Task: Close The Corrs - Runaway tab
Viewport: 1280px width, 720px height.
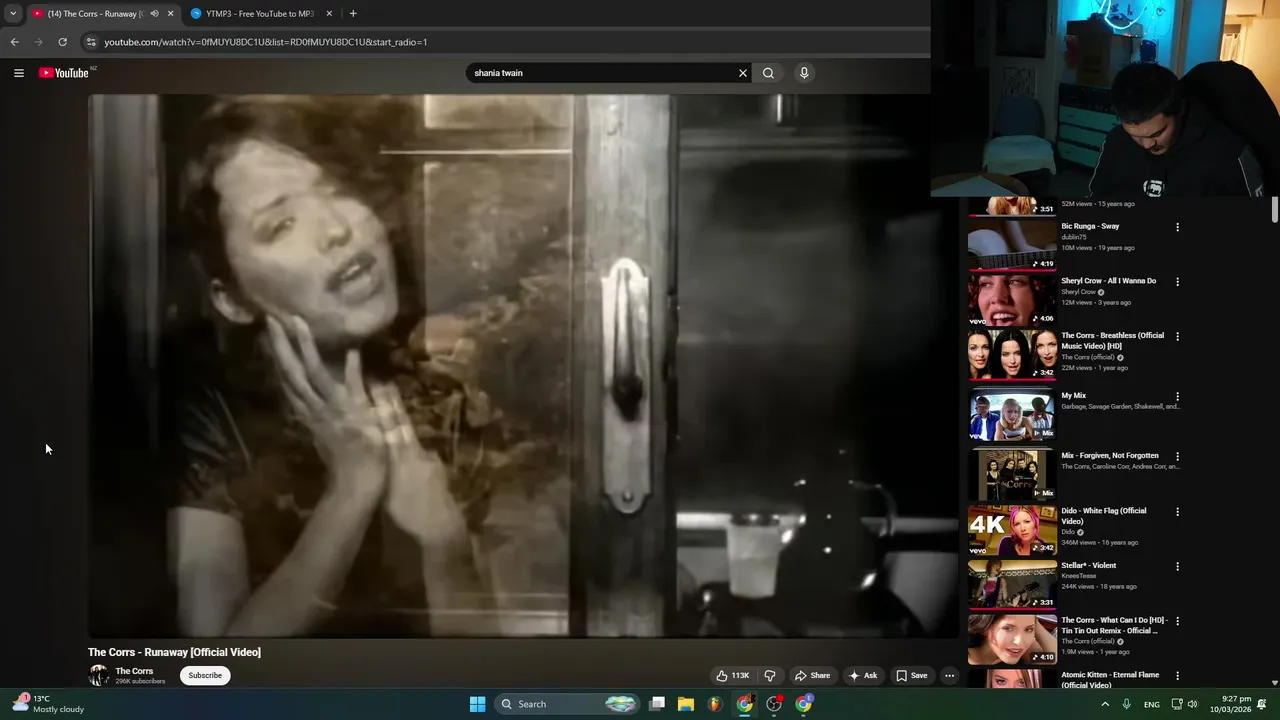Action: click(x=170, y=14)
